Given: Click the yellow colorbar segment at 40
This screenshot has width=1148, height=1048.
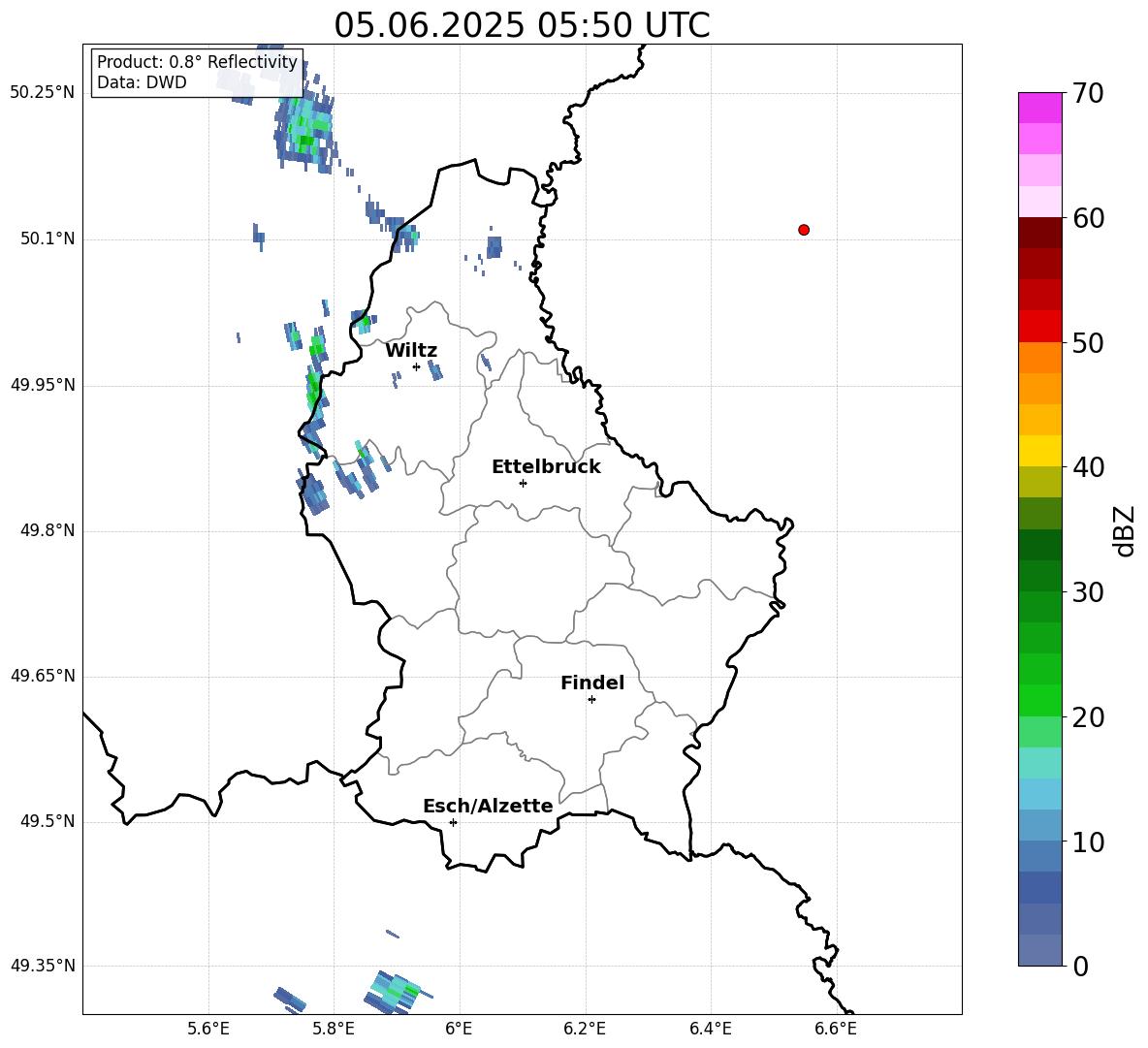Looking at the screenshot, I should [1039, 451].
